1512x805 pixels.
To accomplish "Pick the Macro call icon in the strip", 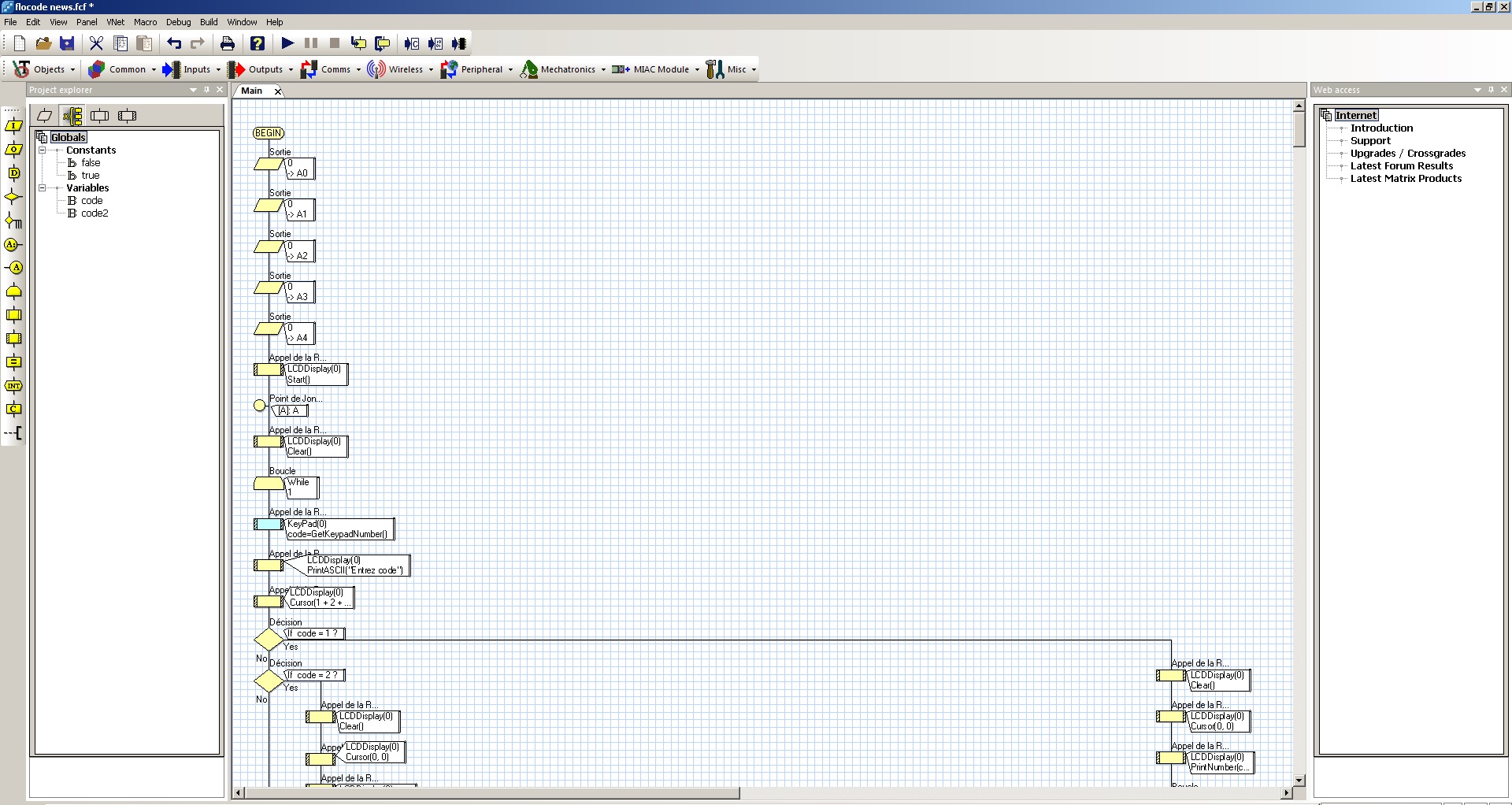I will click(13, 315).
